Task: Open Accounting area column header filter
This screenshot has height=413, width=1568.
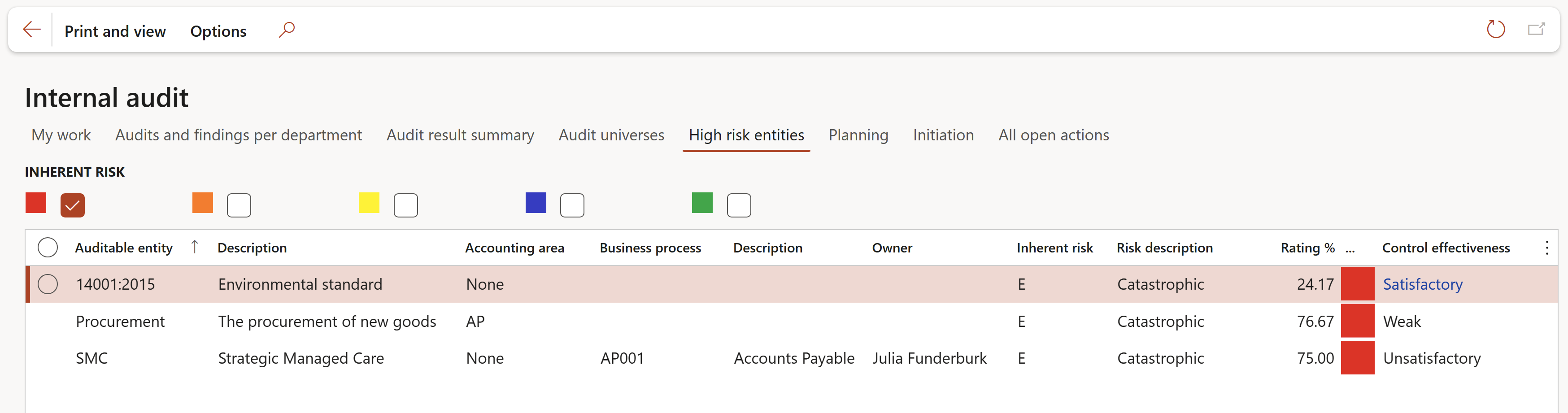Action: (514, 248)
